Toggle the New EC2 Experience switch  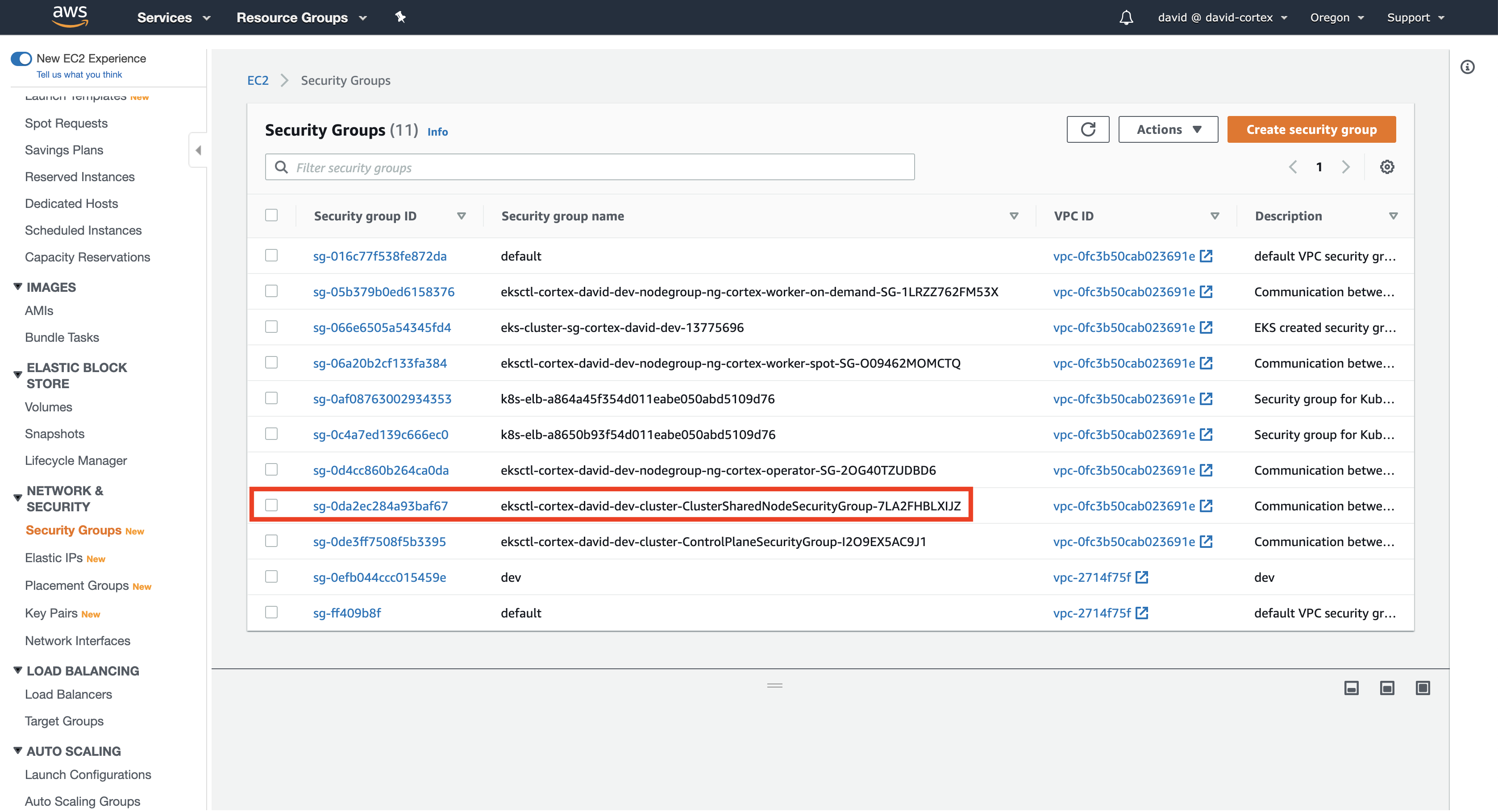(21, 59)
